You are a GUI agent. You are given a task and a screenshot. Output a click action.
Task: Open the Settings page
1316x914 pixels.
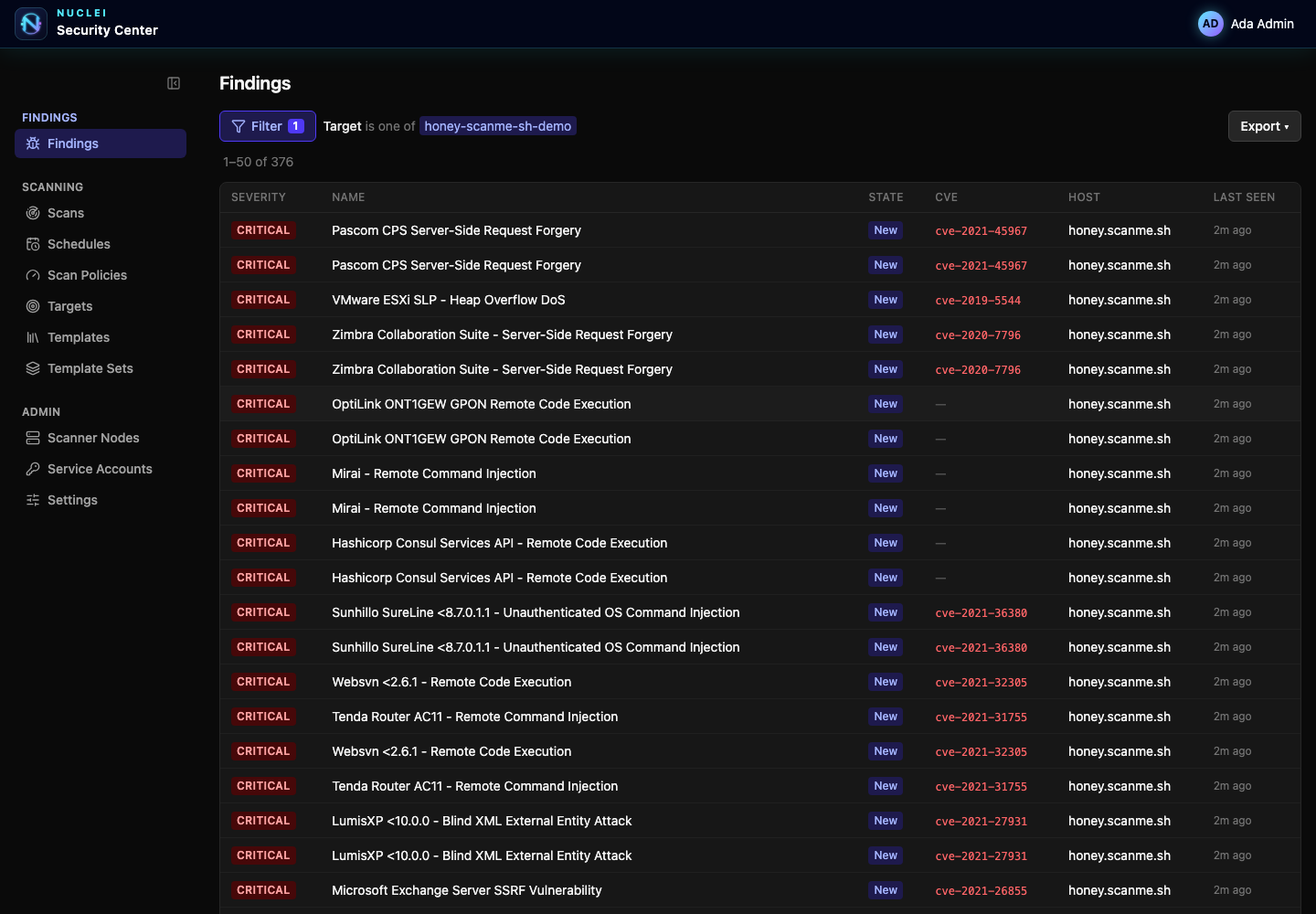pos(101,500)
